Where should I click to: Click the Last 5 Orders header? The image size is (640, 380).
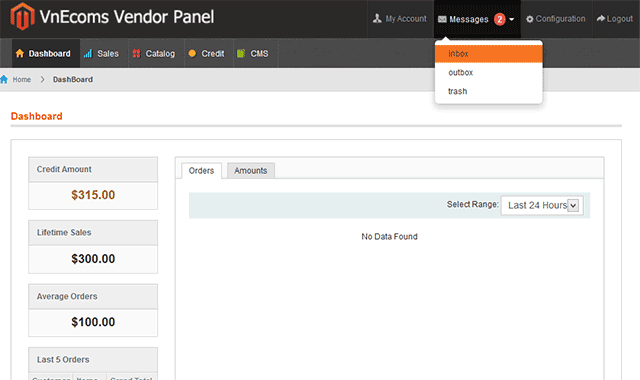93,360
